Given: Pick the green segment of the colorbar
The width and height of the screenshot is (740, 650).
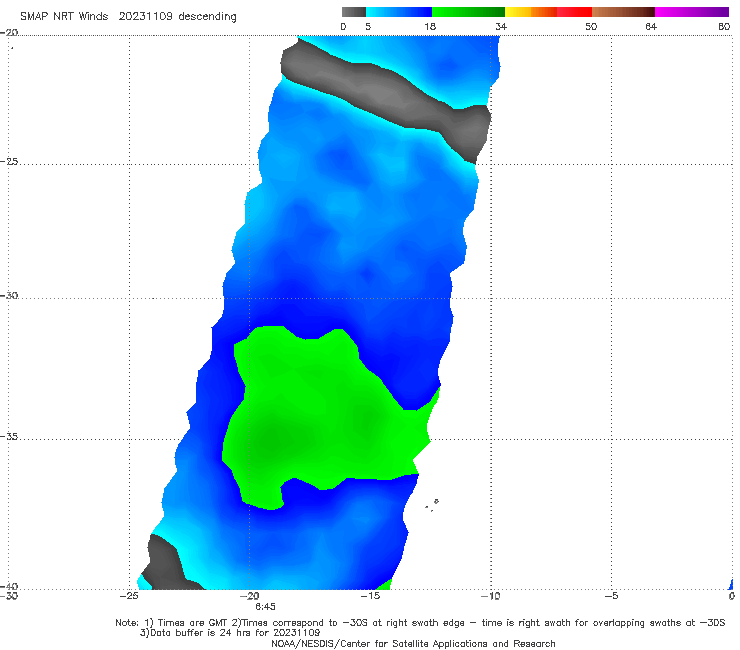Looking at the screenshot, I should [468, 12].
